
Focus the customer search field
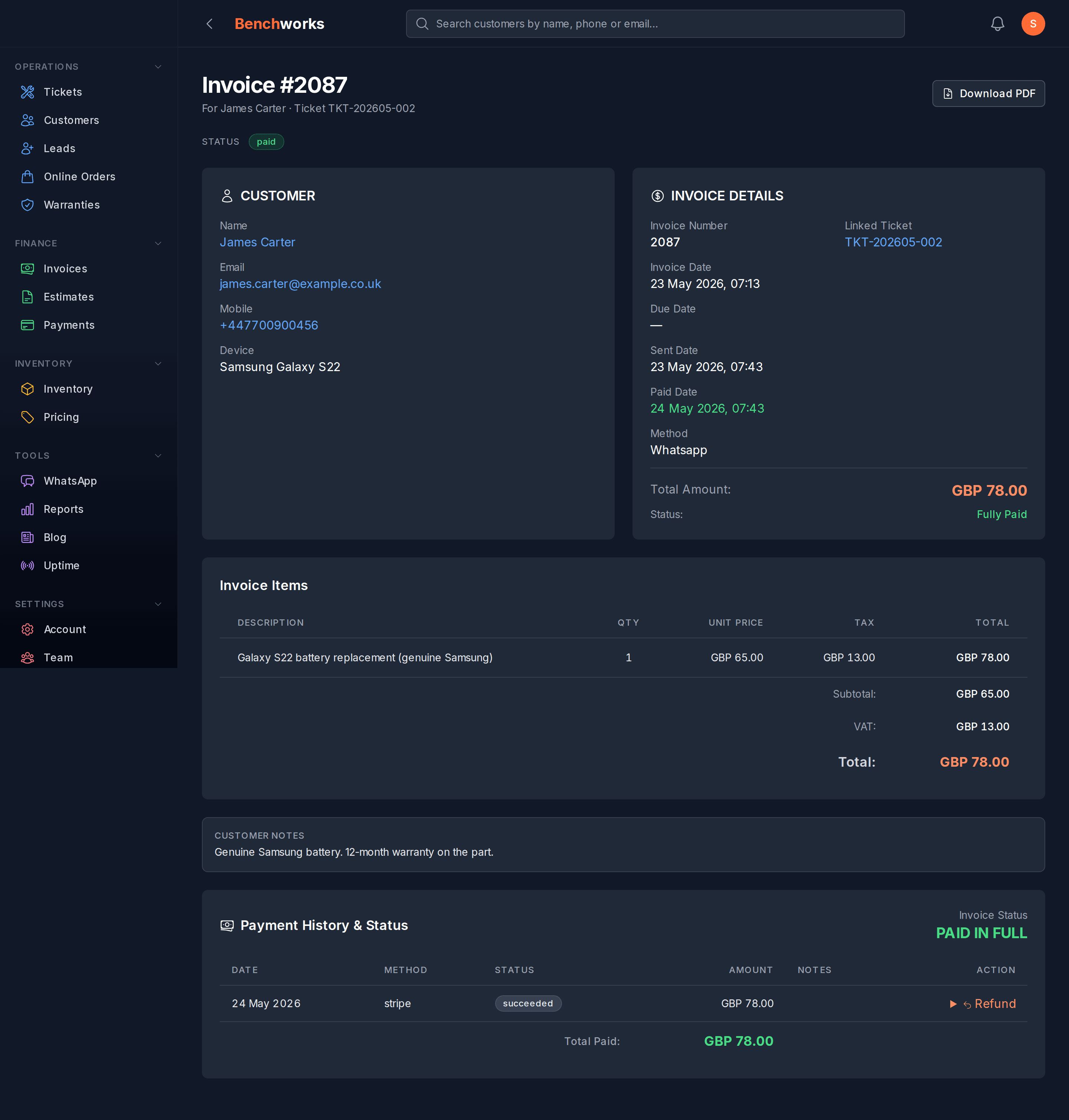tap(655, 24)
